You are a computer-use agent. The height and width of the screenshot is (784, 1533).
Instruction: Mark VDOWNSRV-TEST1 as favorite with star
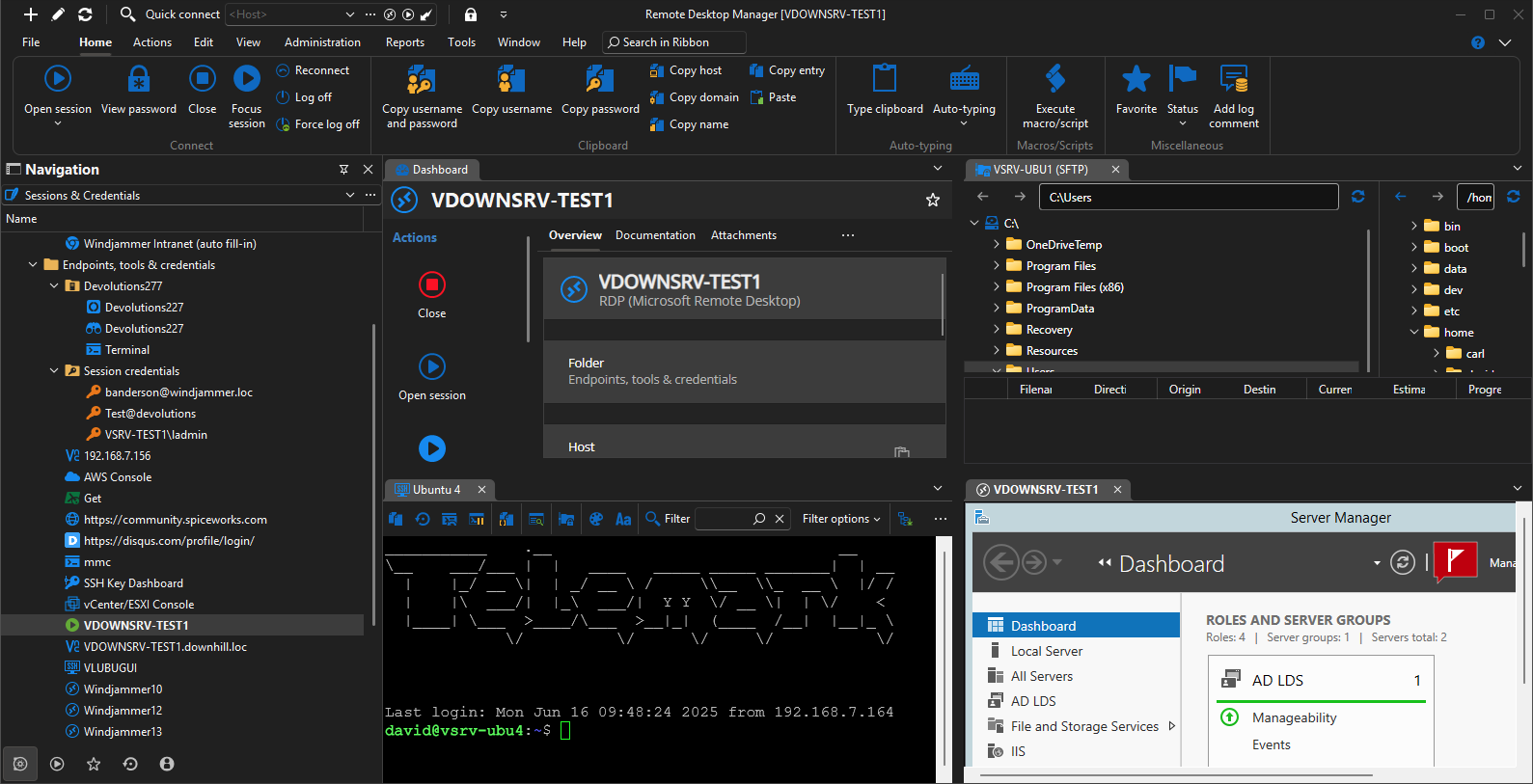[x=933, y=200]
